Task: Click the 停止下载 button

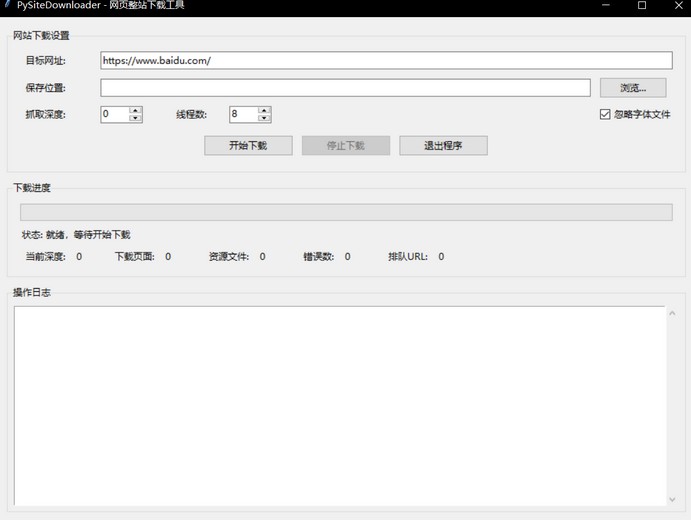Action: tap(345, 146)
